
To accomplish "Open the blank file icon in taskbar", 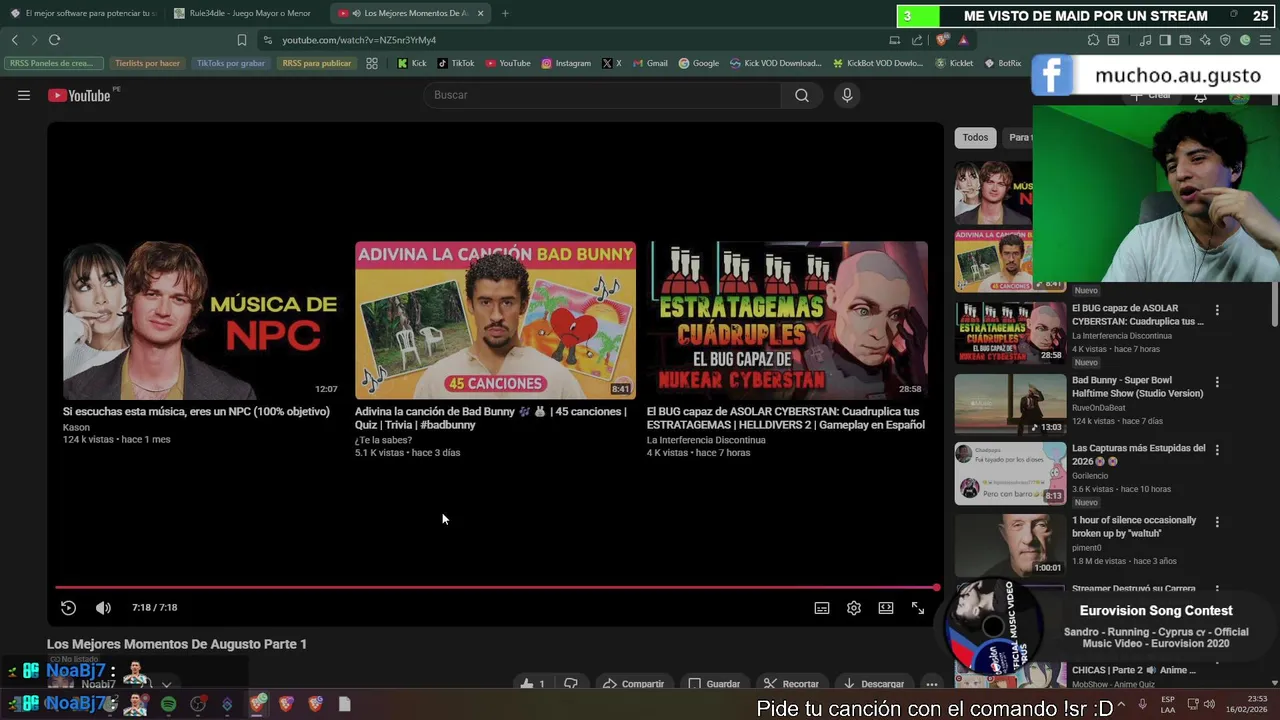I will pyautogui.click(x=344, y=705).
